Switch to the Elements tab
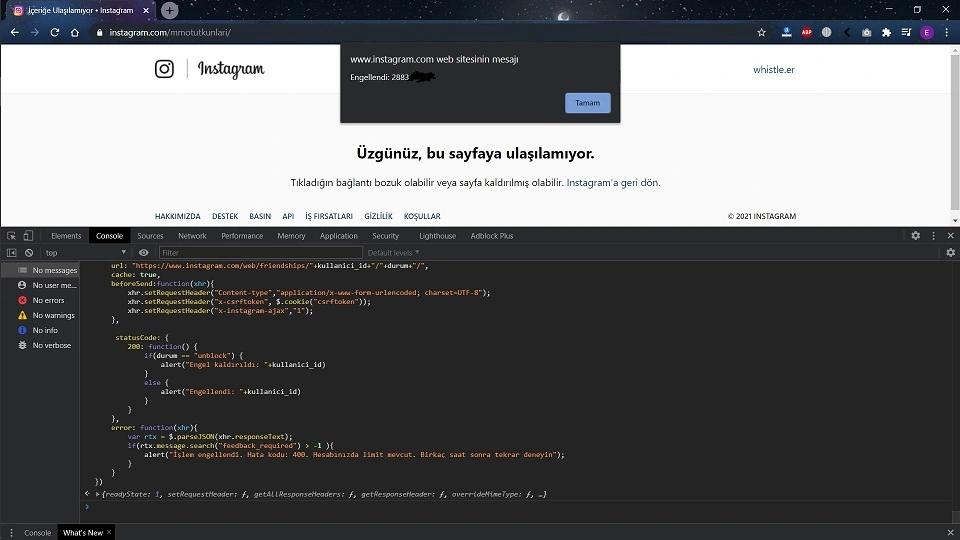 [66, 236]
